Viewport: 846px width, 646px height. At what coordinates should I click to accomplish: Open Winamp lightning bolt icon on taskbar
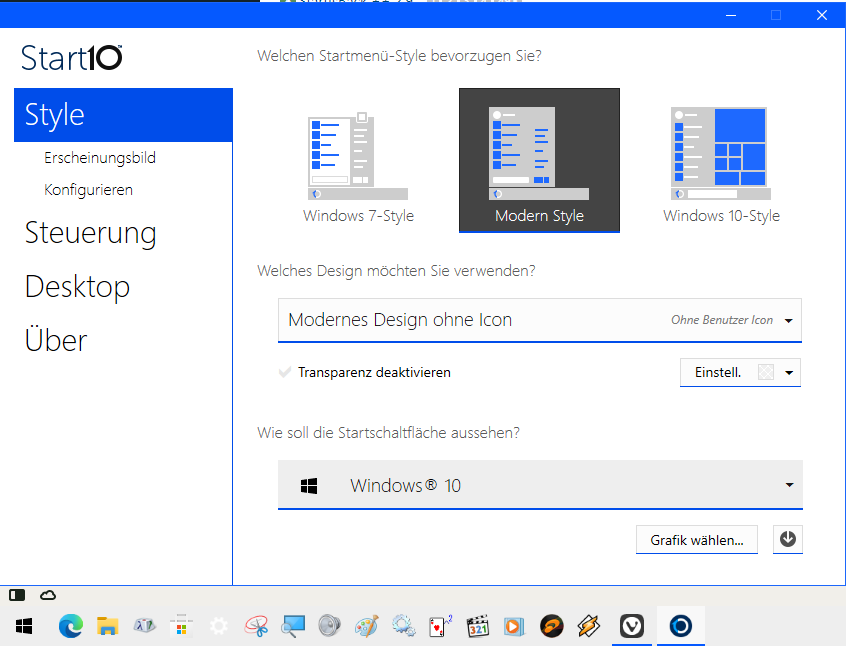coord(588,626)
